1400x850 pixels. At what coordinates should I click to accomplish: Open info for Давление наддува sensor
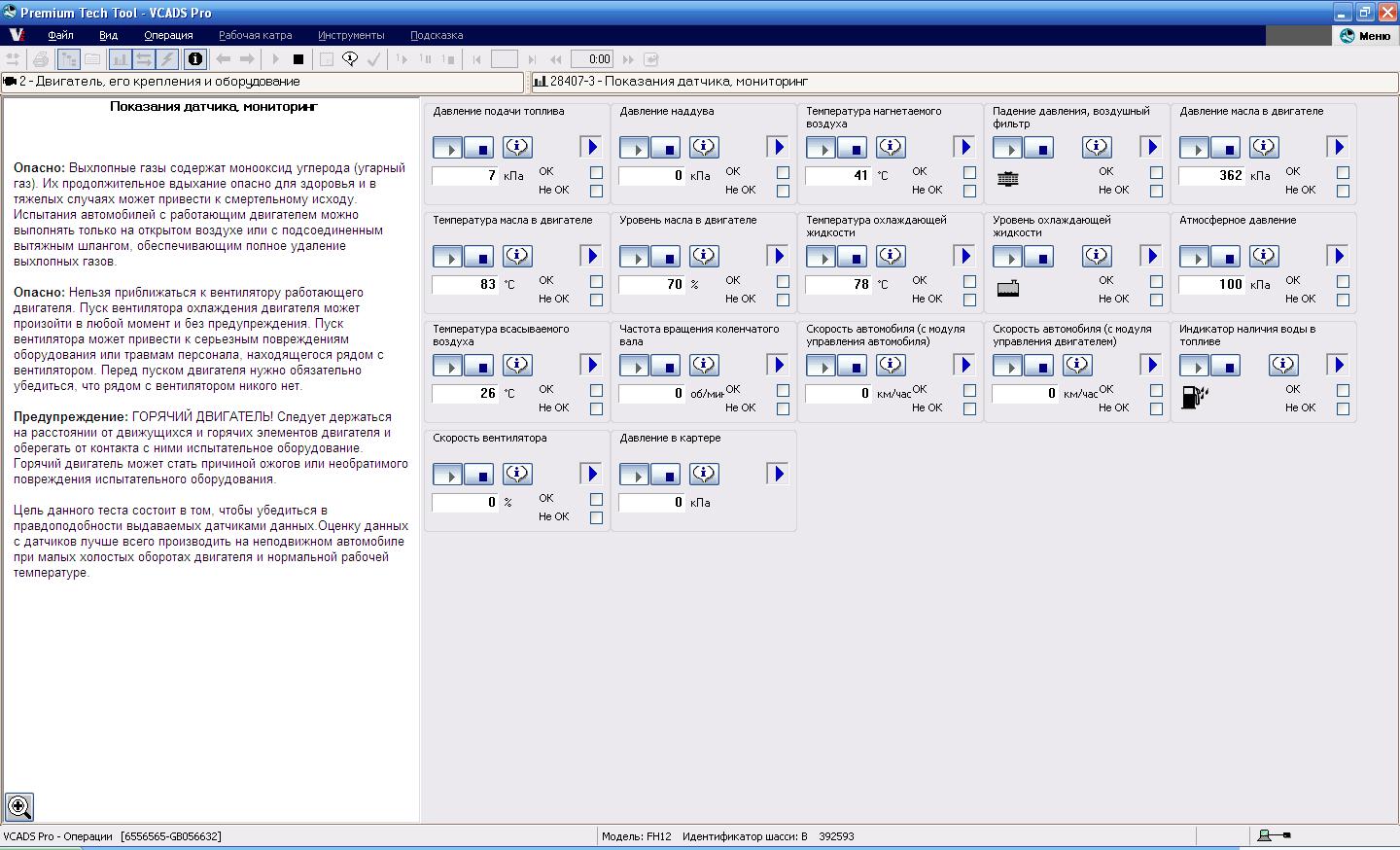704,147
